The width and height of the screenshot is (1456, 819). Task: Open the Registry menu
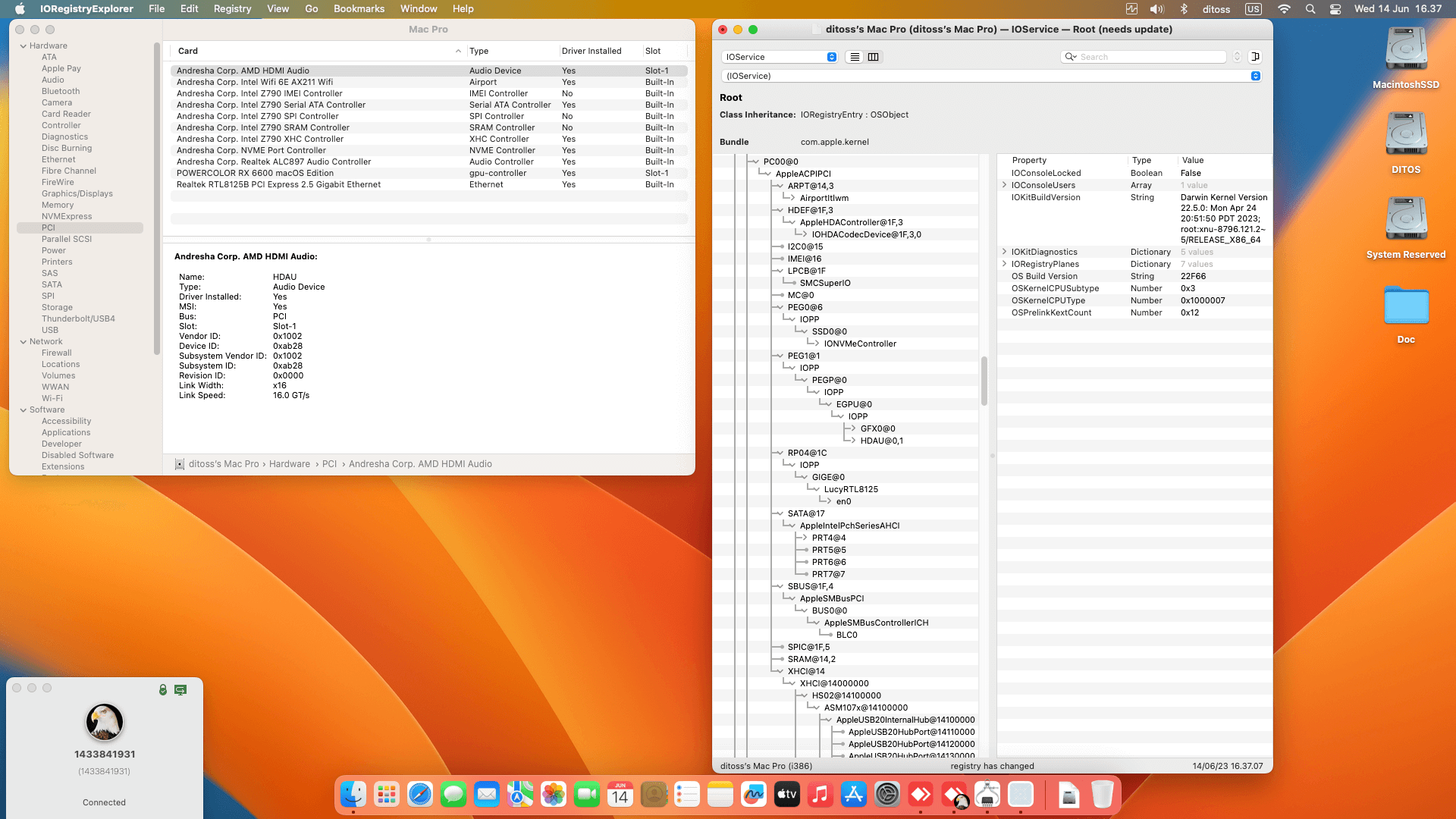[x=232, y=9]
